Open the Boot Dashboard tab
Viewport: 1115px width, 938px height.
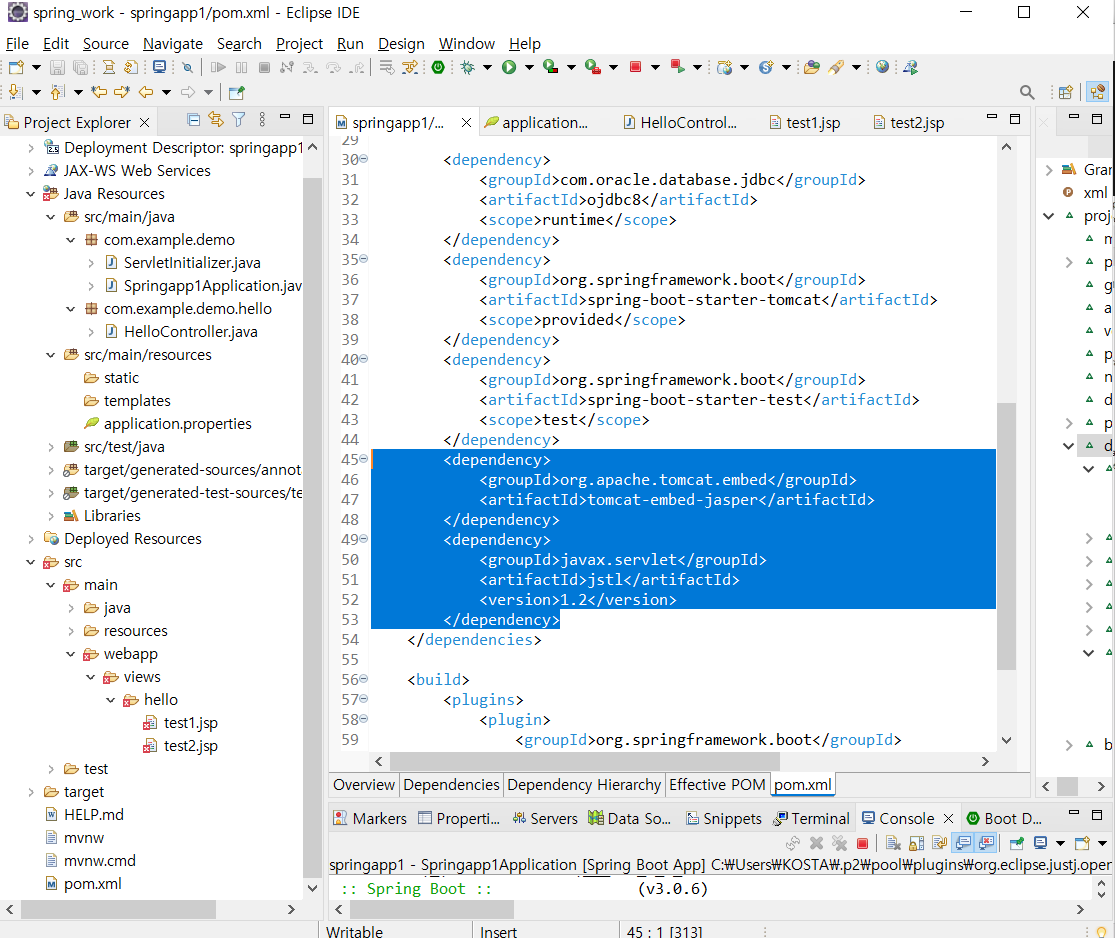[x=1003, y=819]
